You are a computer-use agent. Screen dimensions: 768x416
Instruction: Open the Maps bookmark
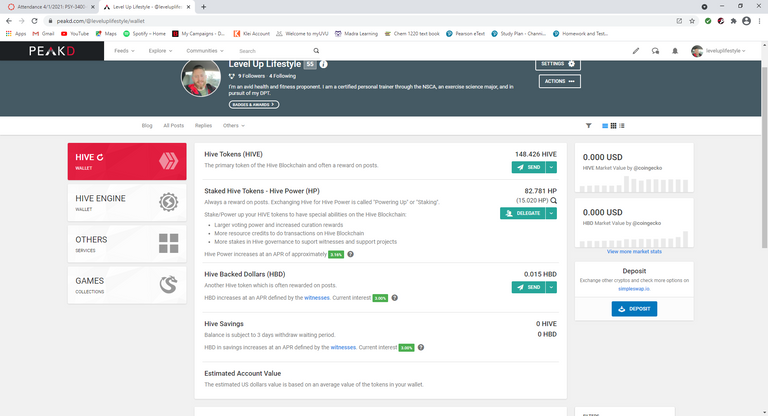(106, 34)
